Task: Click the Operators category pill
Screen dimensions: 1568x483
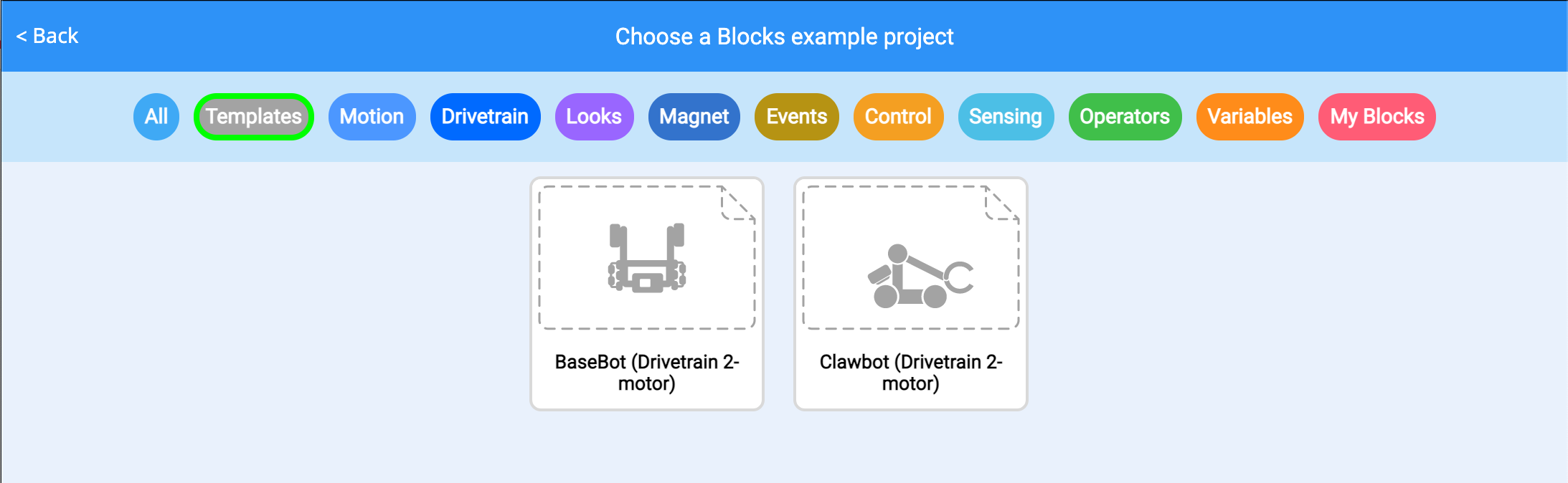Action: (1124, 116)
